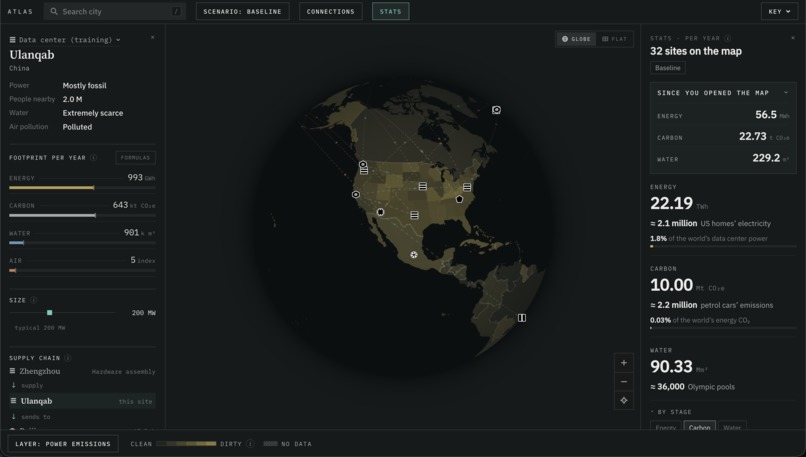
Task: Recenter the globe with the locate button
Action: [624, 400]
